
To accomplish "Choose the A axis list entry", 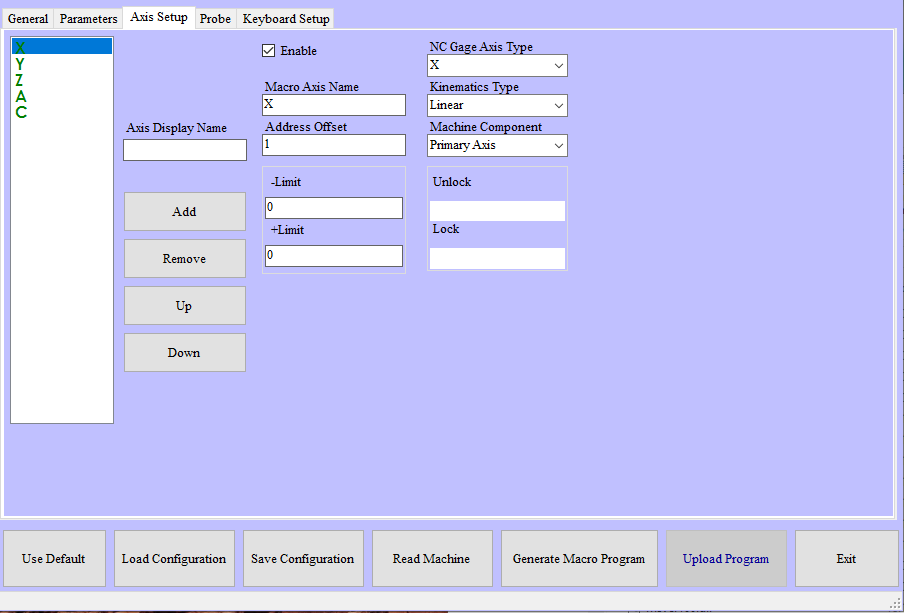I will tap(20, 96).
